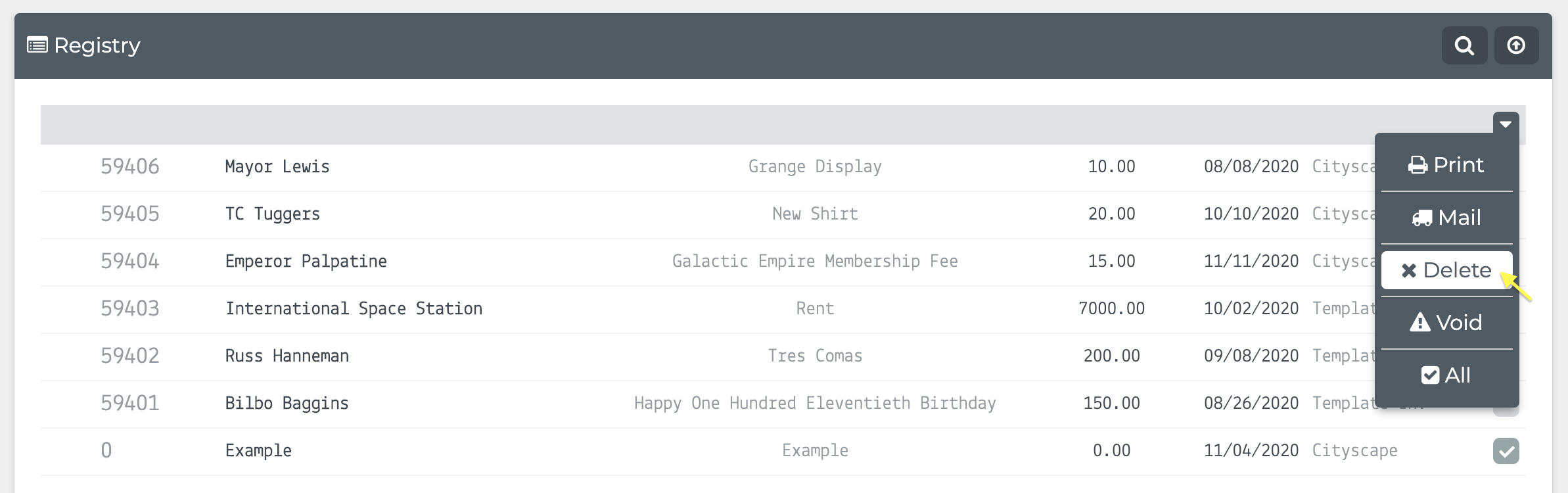Click the upload arrow circle icon

1516,45
